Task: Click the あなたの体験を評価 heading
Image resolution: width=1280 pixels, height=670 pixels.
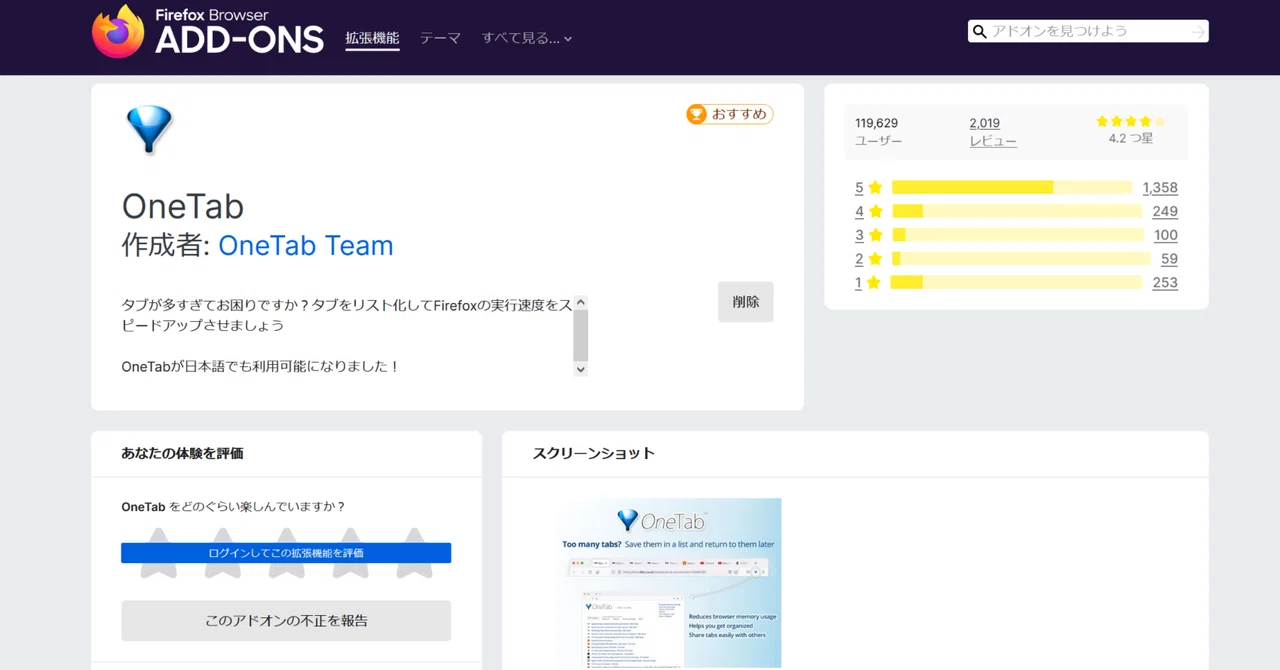Action: click(182, 453)
